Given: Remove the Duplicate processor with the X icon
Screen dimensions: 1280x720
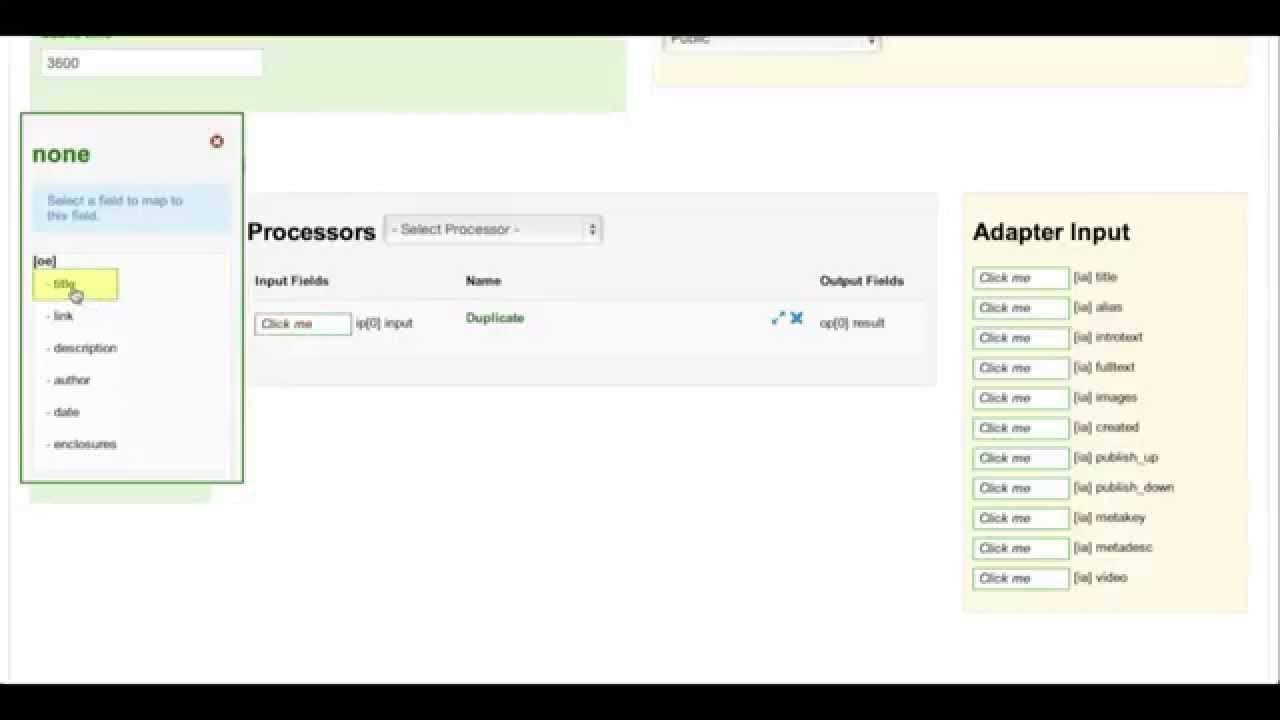Looking at the screenshot, I should click(797, 318).
